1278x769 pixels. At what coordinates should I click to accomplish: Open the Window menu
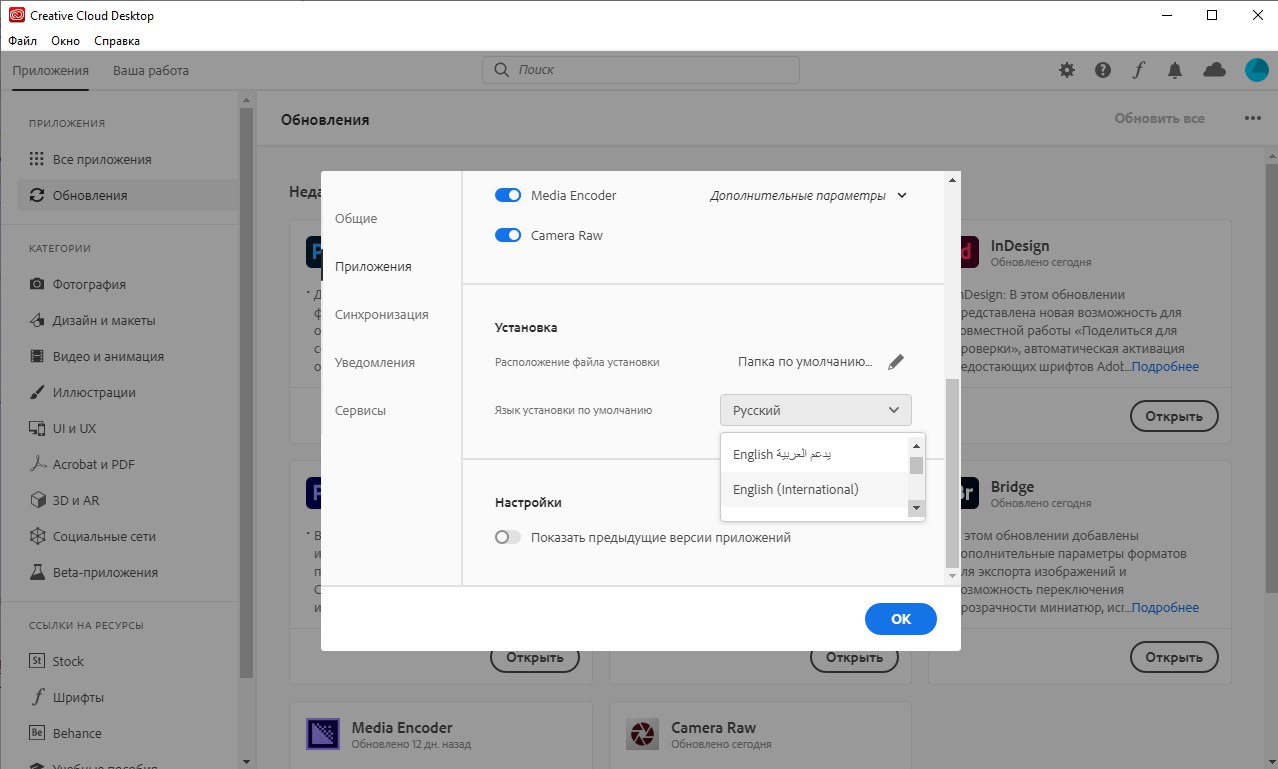point(65,41)
